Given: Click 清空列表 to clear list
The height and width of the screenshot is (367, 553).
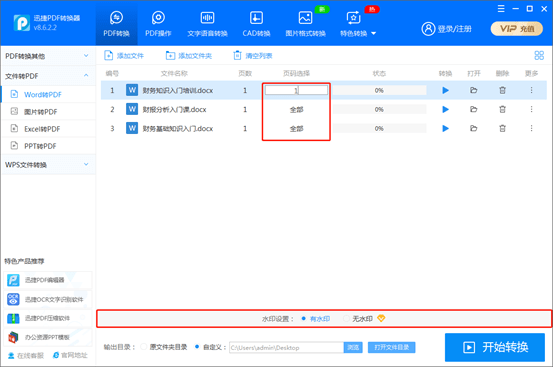Looking at the screenshot, I should point(253,56).
